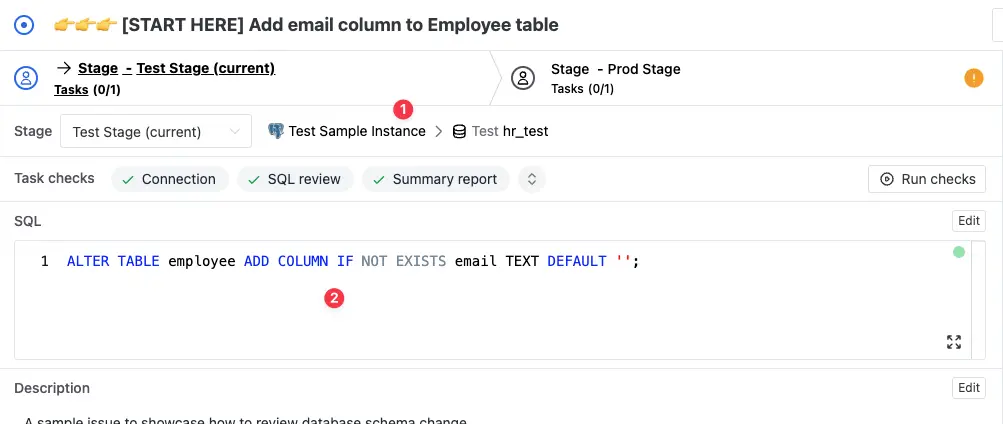
Task: Click Edit button for the Description section
Action: tap(968, 388)
